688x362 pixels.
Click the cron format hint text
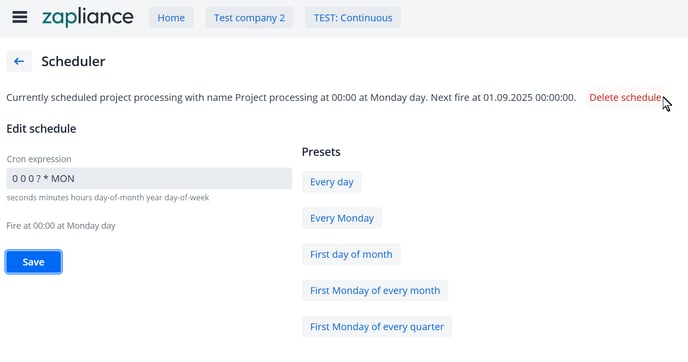click(108, 197)
